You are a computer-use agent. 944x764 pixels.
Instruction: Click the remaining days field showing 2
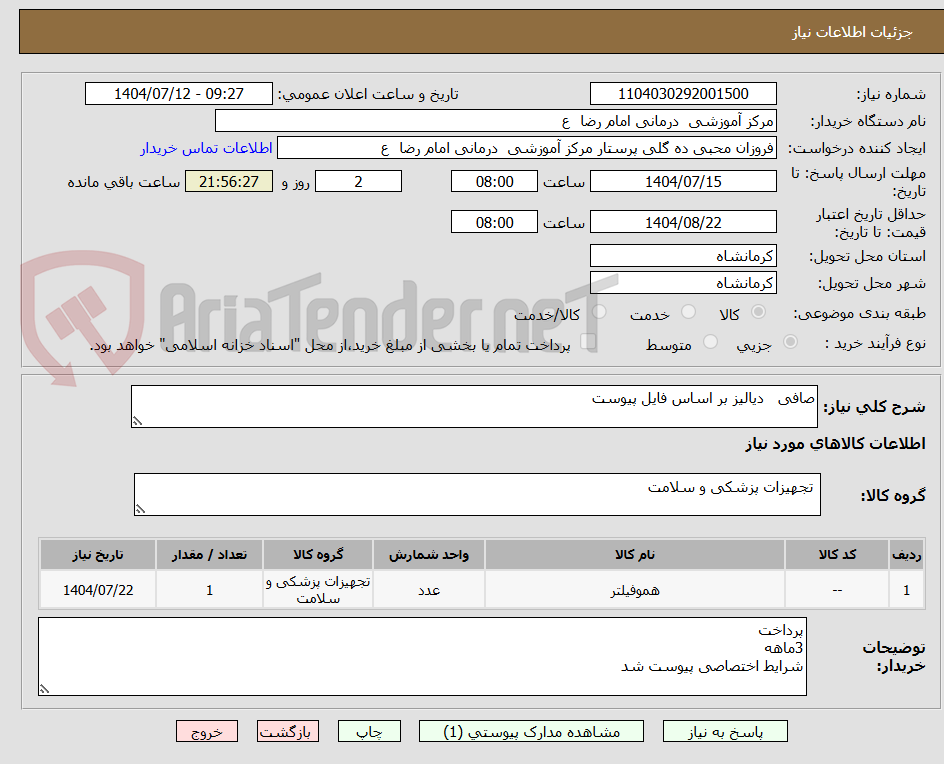coord(357,181)
